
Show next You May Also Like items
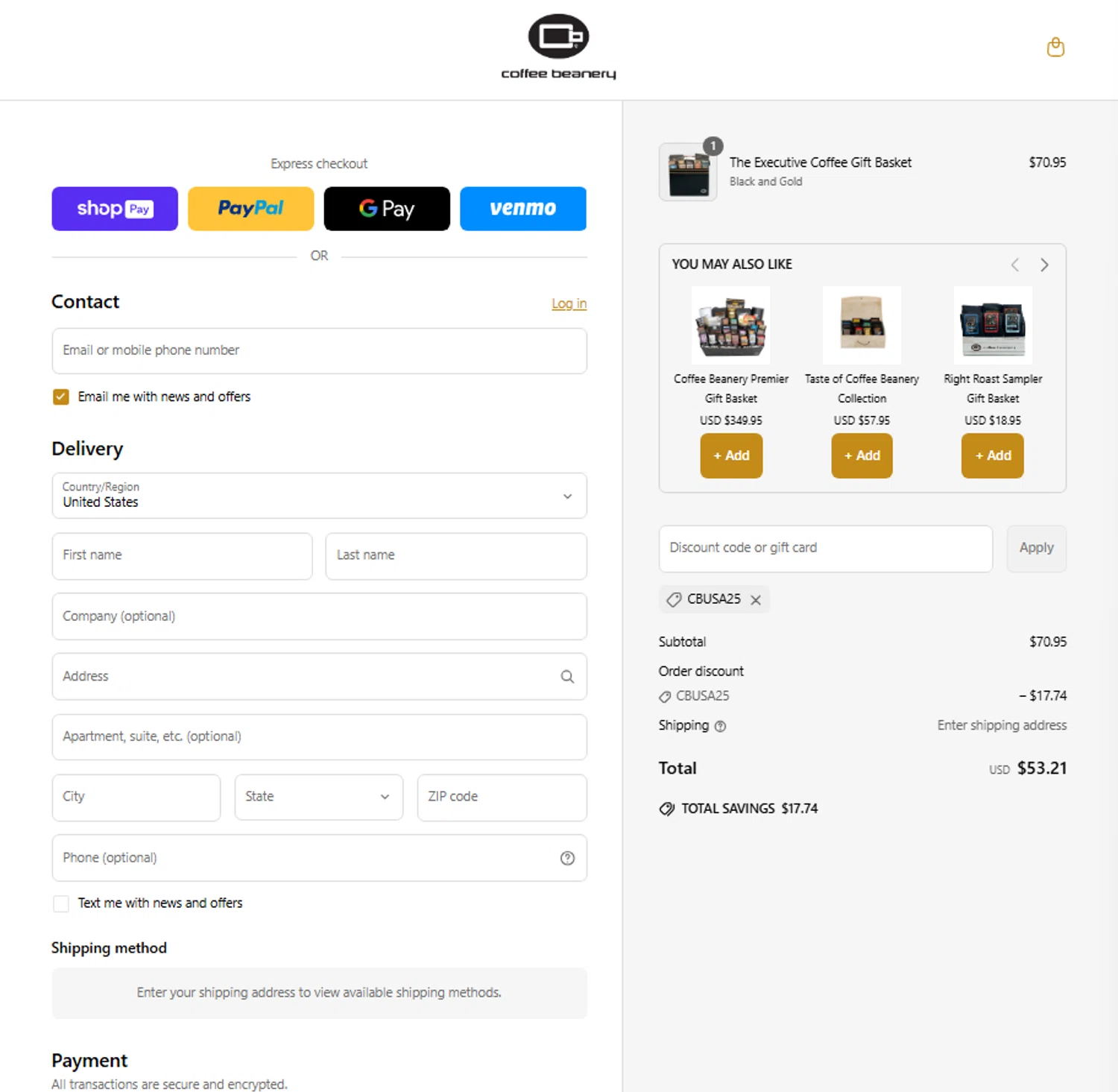(1044, 265)
